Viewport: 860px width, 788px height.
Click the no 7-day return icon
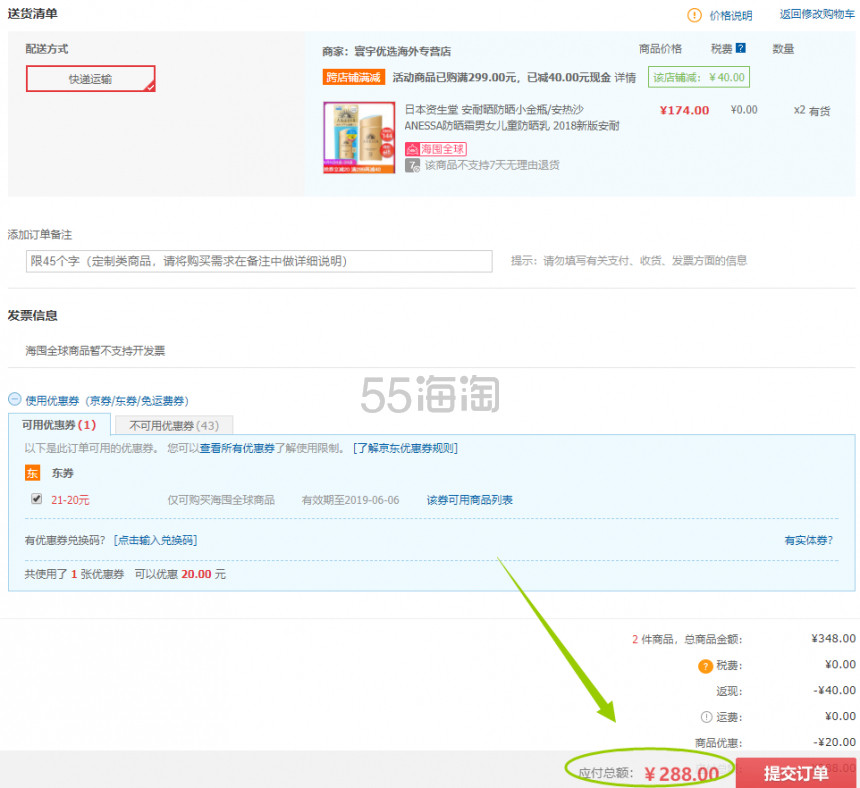click(x=412, y=165)
